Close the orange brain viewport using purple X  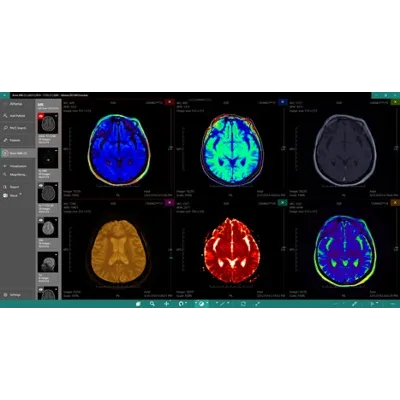click(x=170, y=203)
